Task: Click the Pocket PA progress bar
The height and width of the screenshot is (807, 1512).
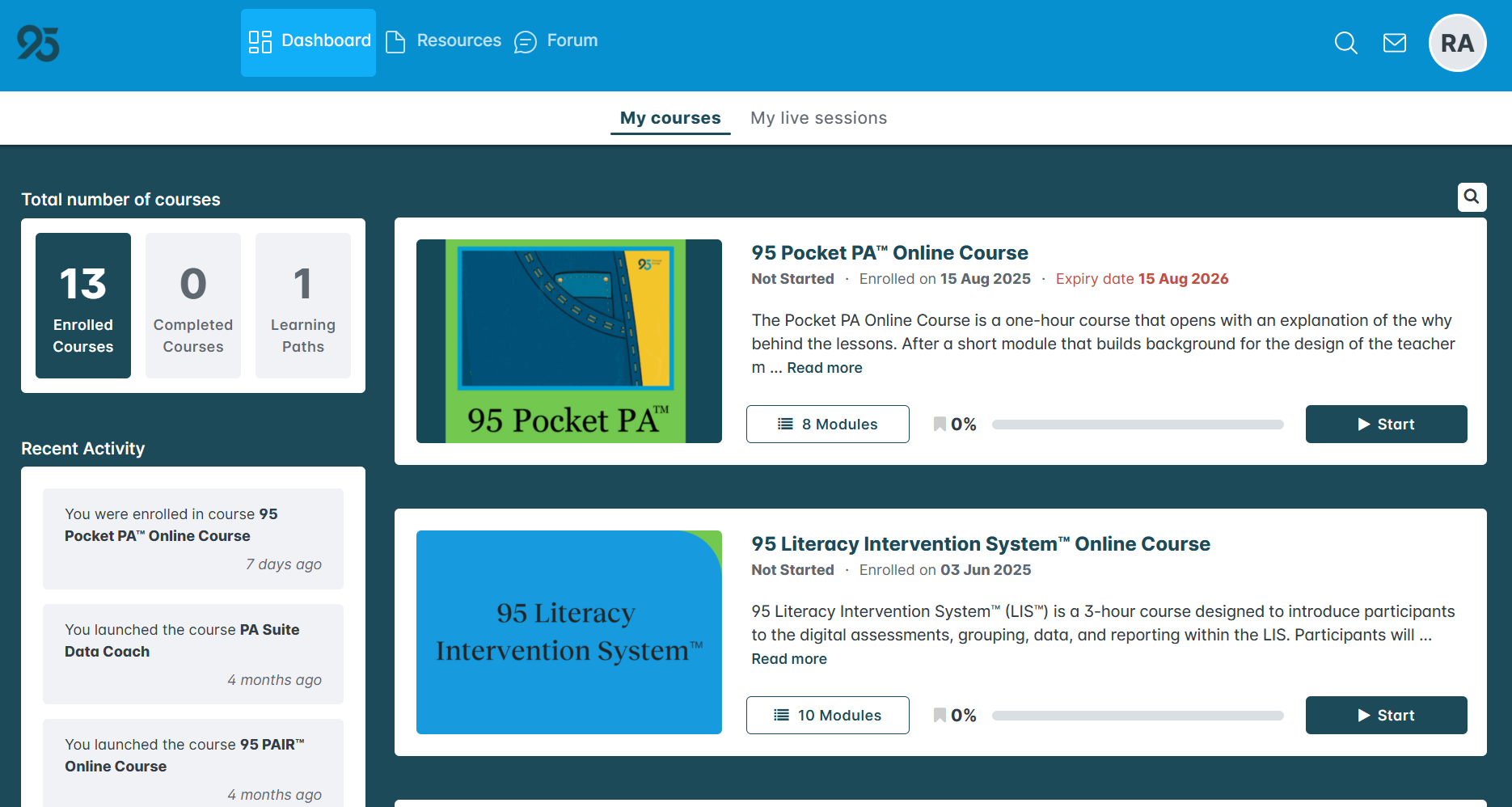Action: point(1138,425)
